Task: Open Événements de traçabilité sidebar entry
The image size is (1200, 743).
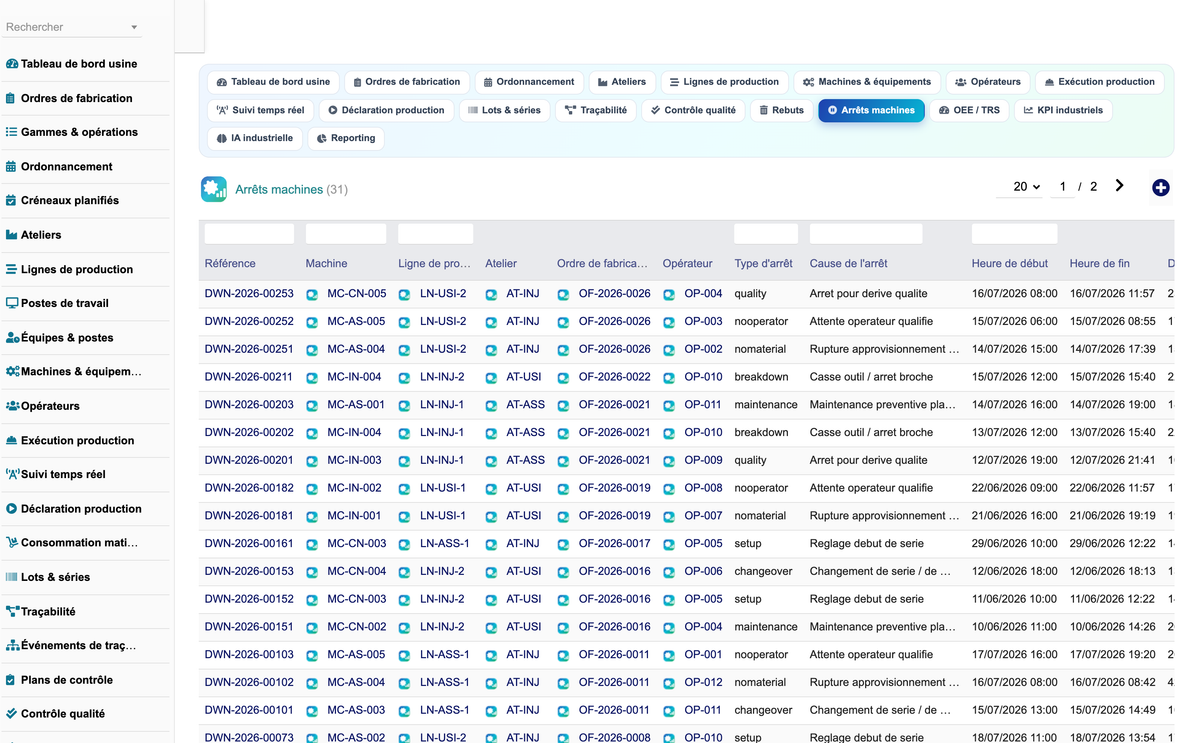Action: point(70,646)
